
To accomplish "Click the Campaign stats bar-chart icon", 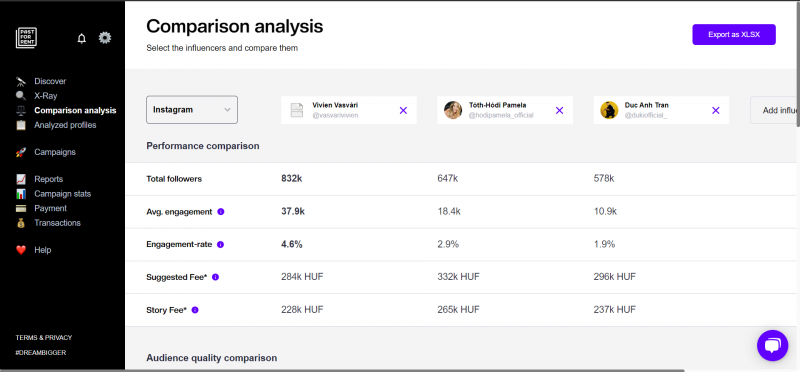I will point(21,194).
